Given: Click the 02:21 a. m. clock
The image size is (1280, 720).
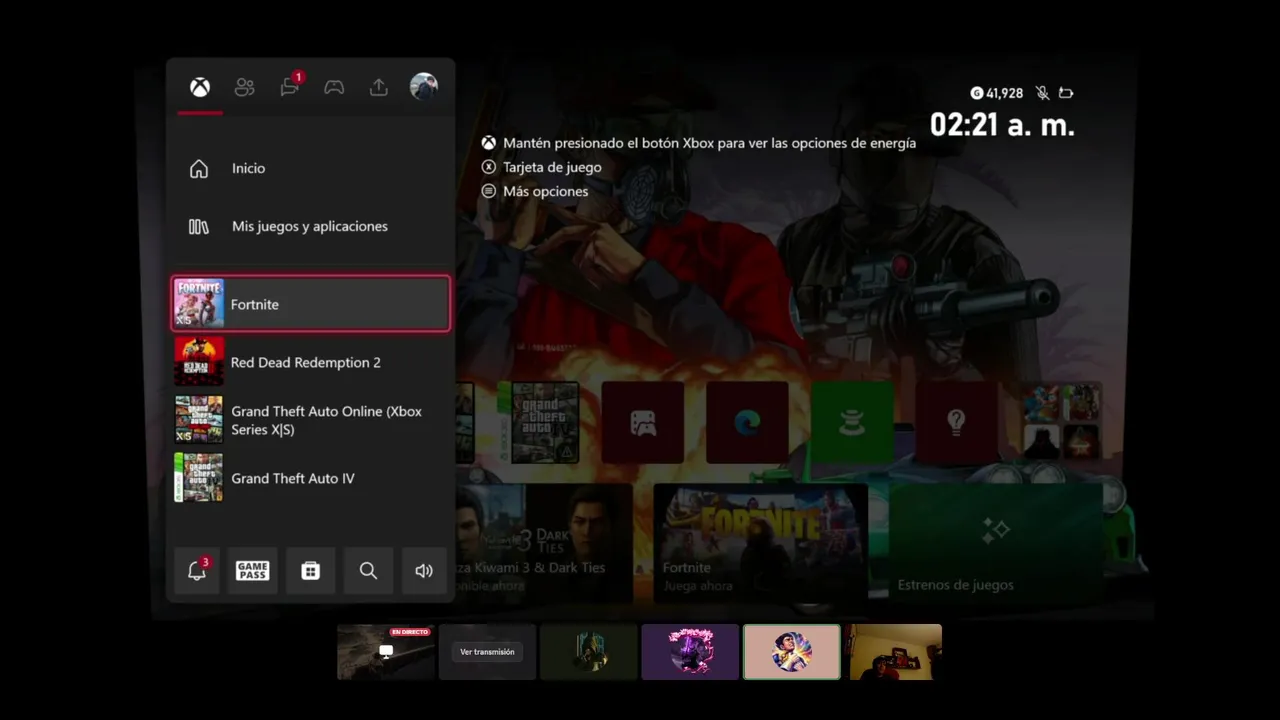Looking at the screenshot, I should point(1002,125).
